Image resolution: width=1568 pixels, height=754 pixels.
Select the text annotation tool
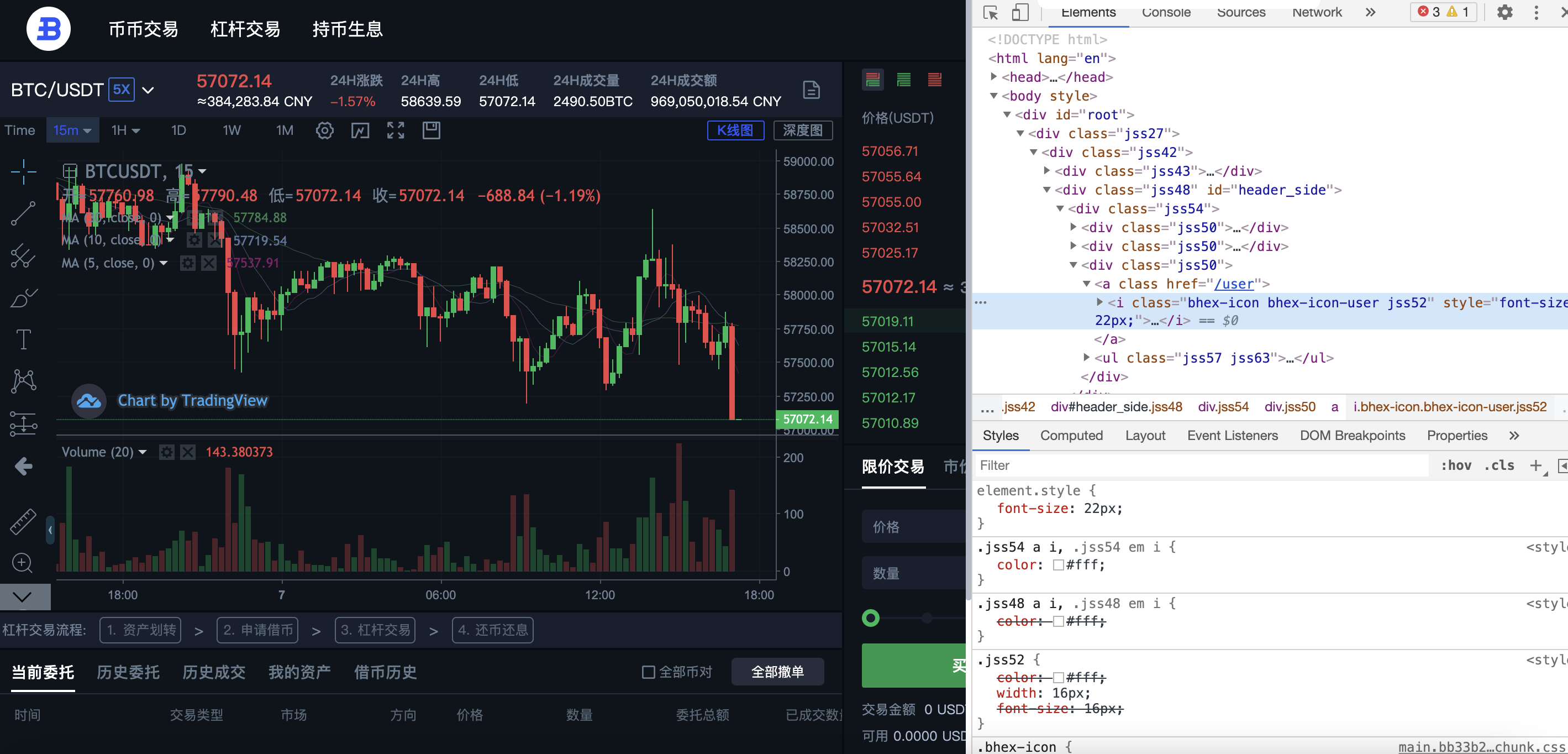click(23, 339)
